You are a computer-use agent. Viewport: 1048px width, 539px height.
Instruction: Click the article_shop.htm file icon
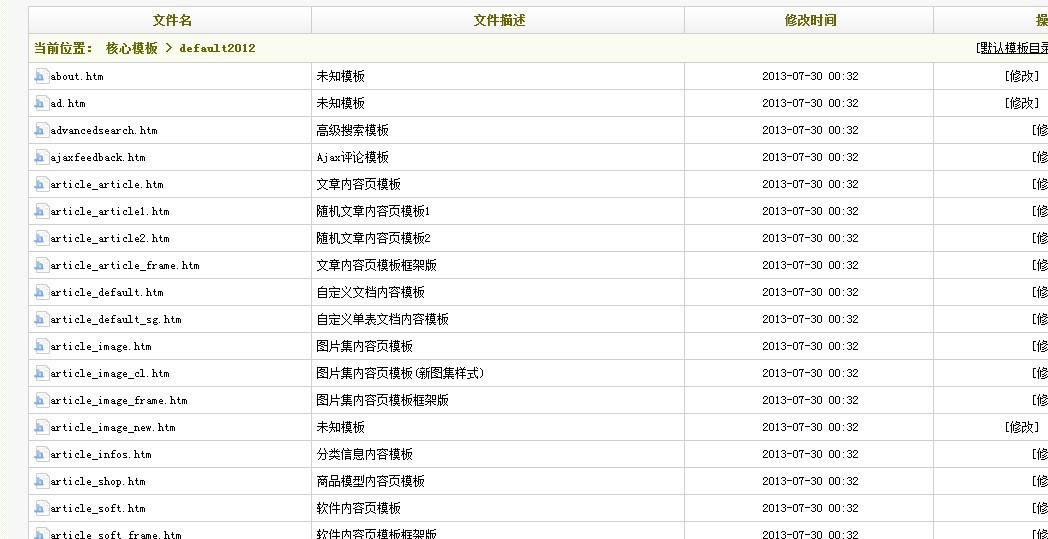click(x=41, y=481)
